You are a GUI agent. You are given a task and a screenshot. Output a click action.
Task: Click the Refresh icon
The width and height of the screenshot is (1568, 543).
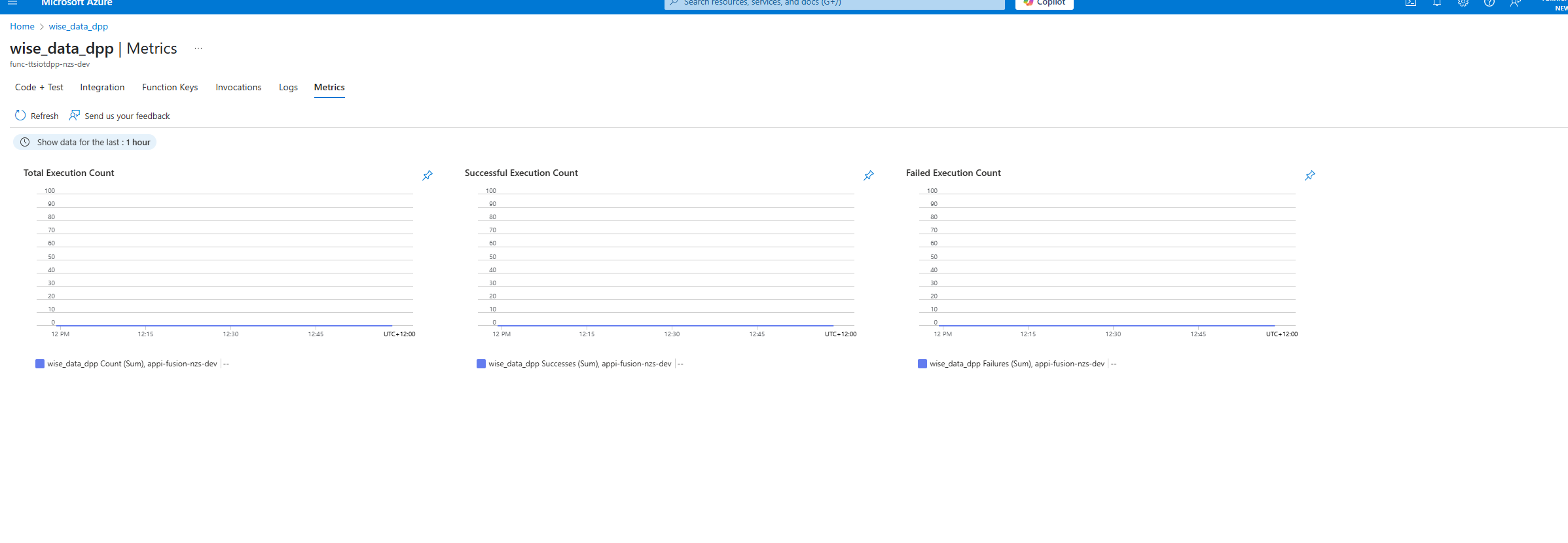coord(20,115)
